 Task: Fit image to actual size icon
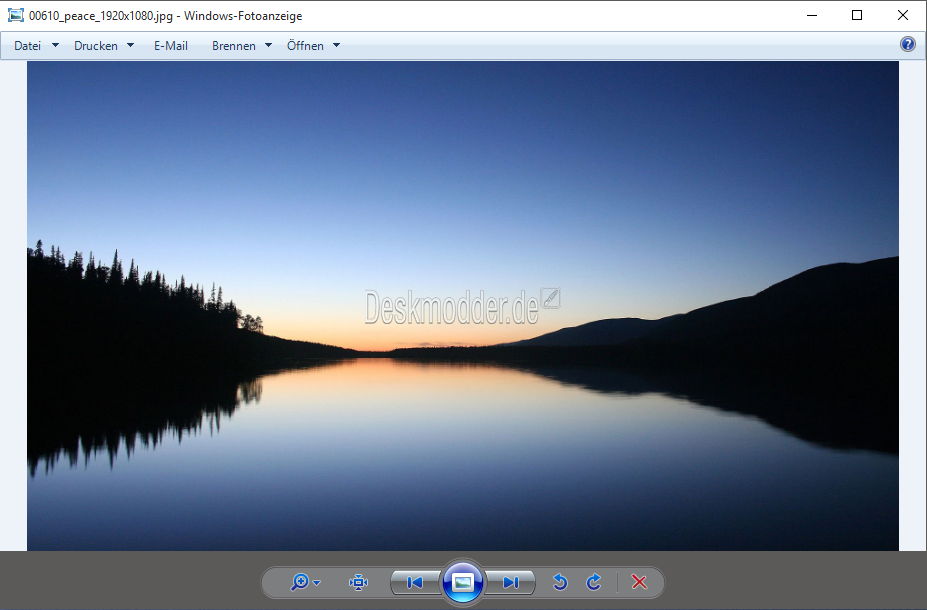pos(358,582)
